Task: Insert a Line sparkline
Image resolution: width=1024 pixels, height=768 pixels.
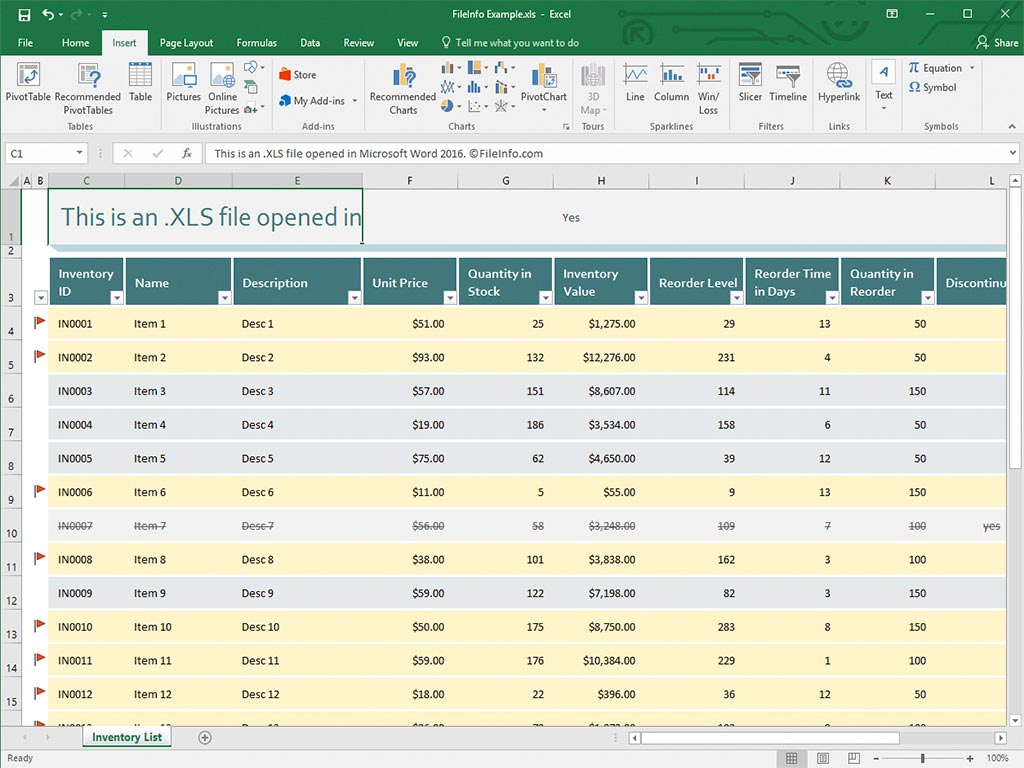Action: (635, 88)
